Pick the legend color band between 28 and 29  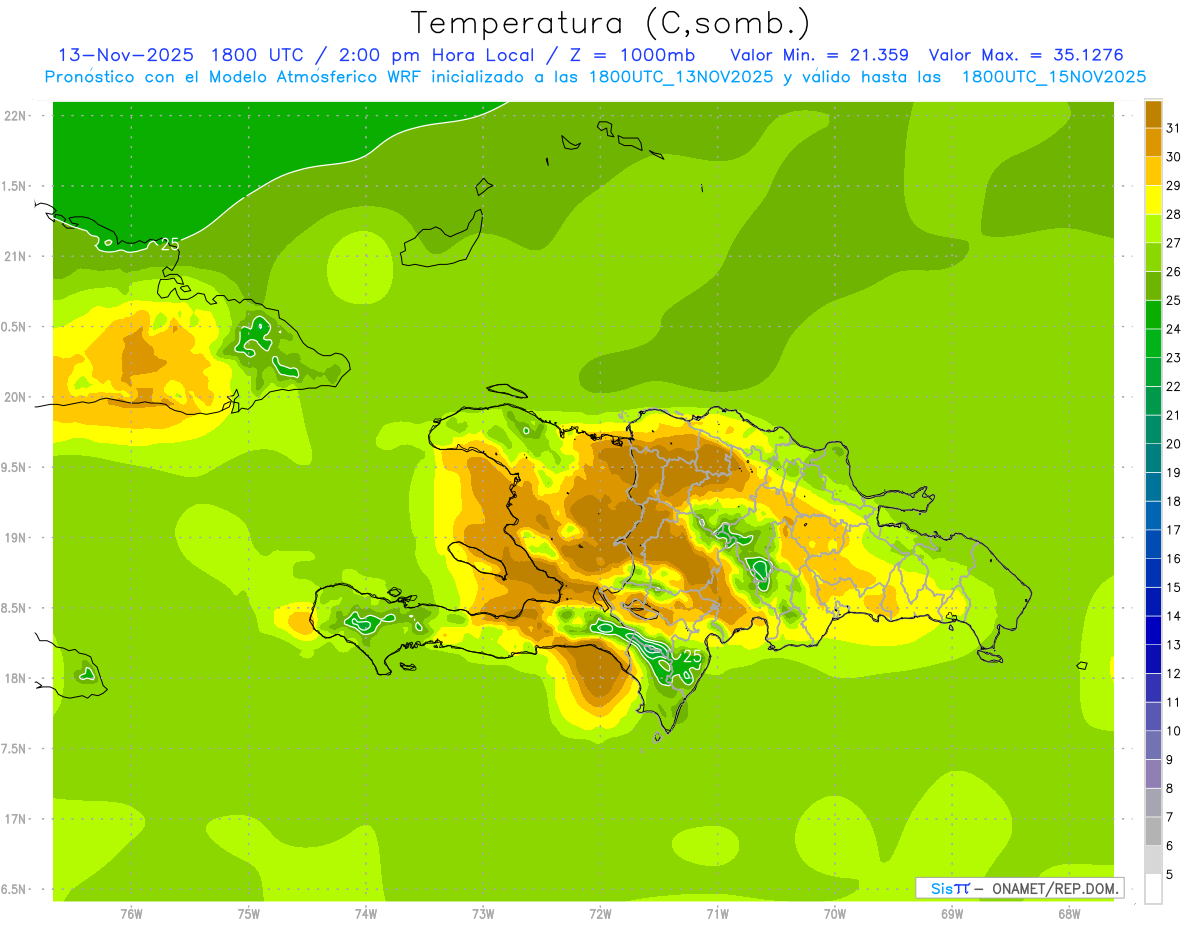coord(1153,199)
